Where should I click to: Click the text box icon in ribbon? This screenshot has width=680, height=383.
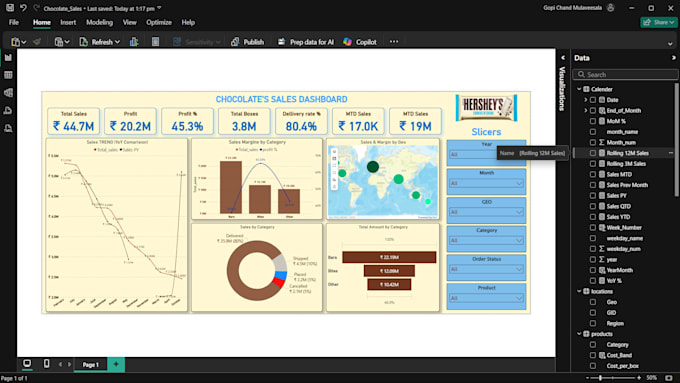[155, 42]
